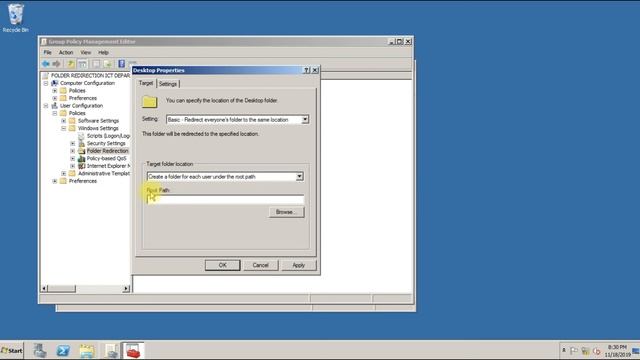The width and height of the screenshot is (640, 360).
Task: Expand the Software Settings node
Action: pyautogui.click(x=64, y=121)
